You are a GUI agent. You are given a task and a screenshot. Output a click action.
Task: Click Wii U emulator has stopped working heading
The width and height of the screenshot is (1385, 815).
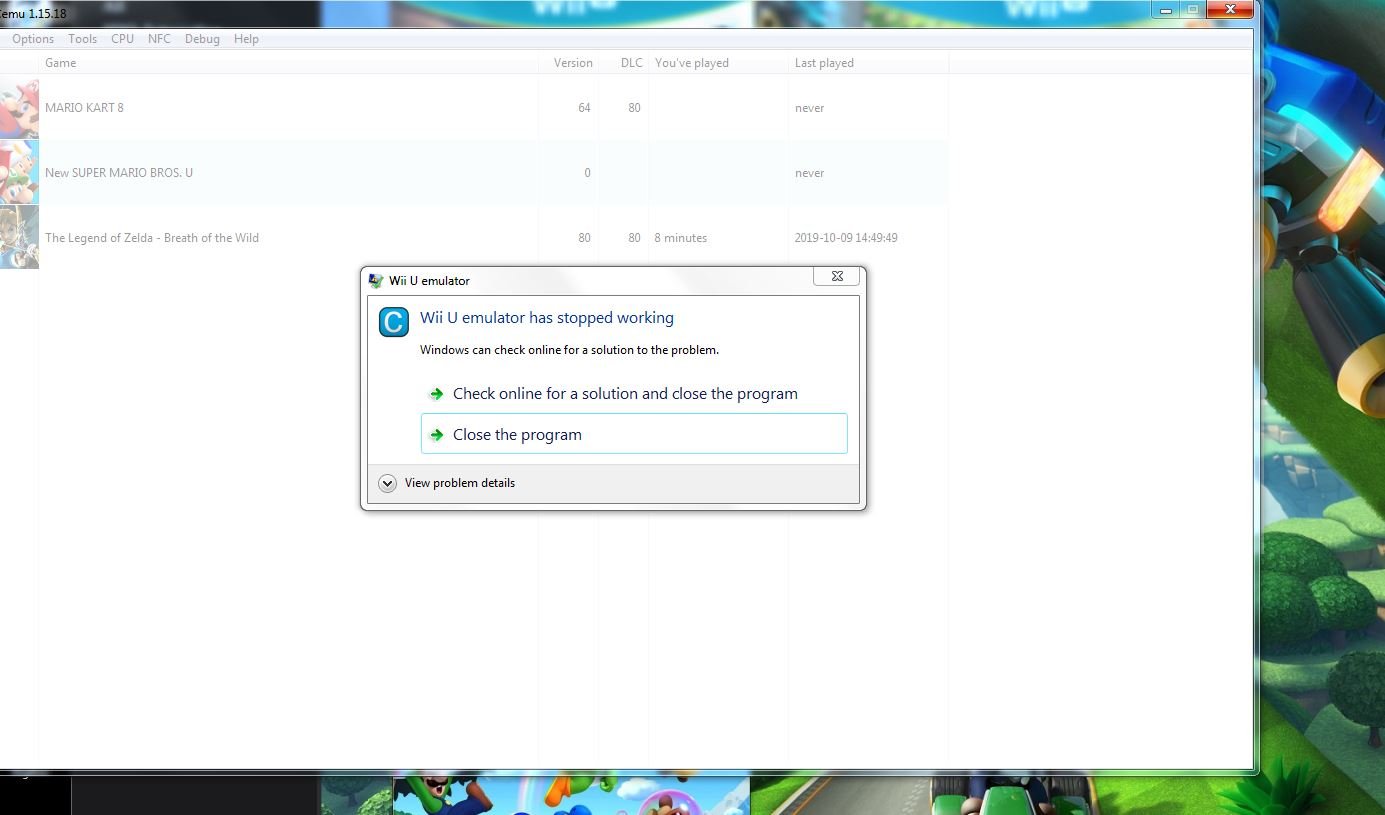coord(547,318)
